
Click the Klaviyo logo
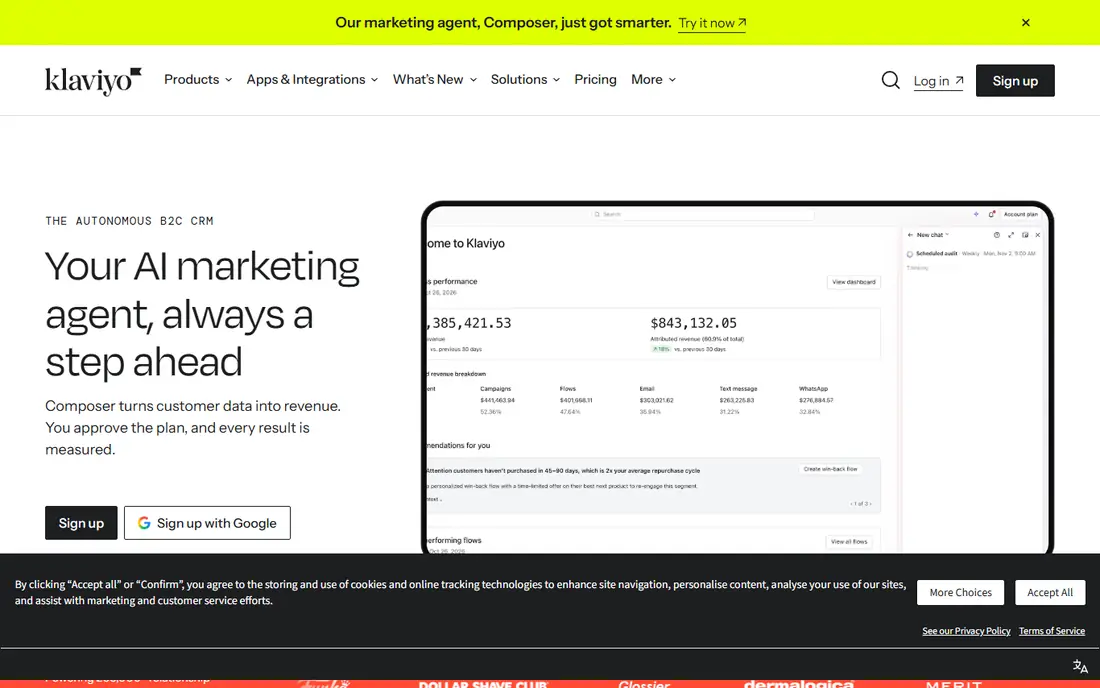coord(93,81)
